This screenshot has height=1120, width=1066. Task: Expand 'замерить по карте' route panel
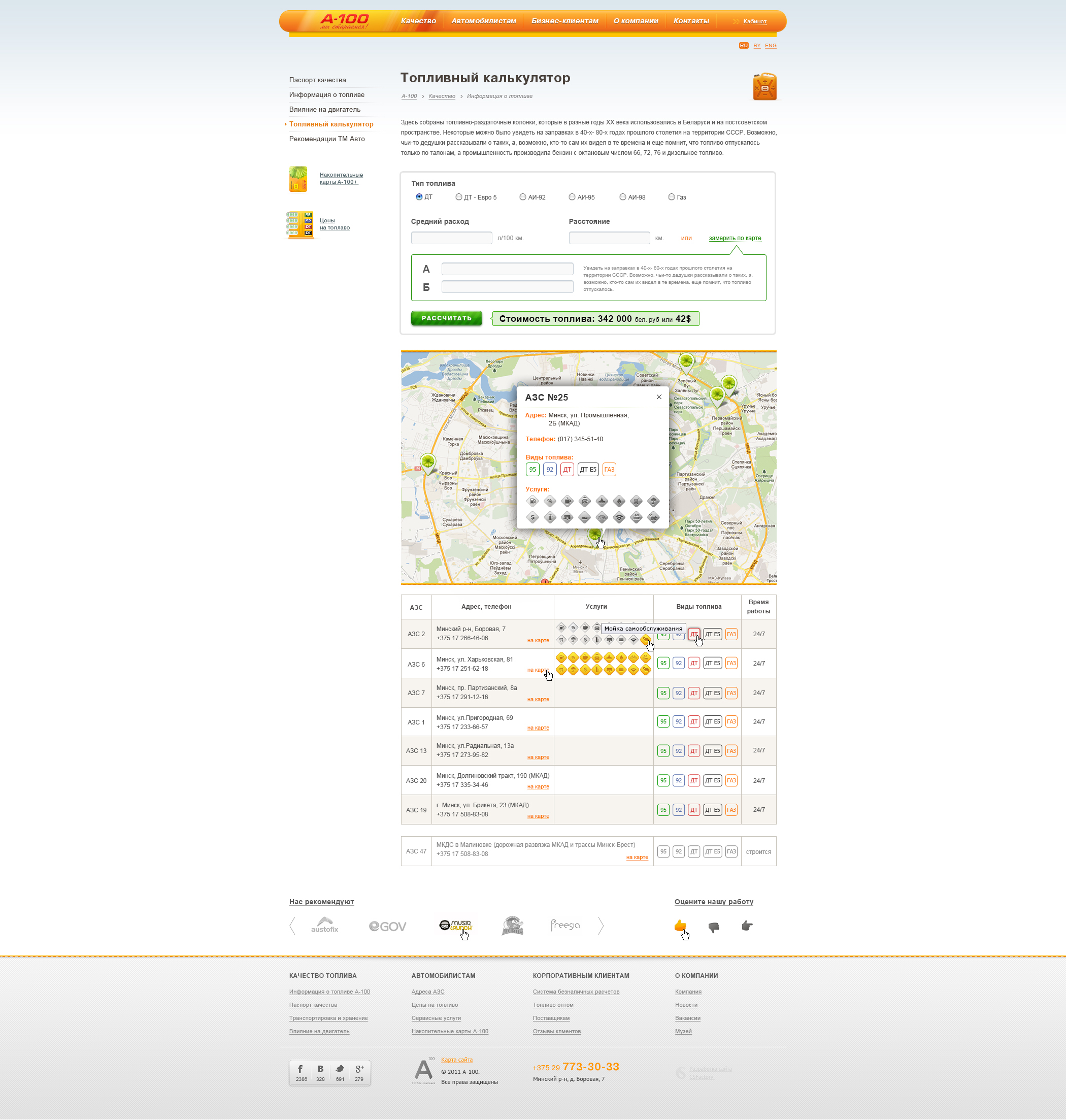735,238
